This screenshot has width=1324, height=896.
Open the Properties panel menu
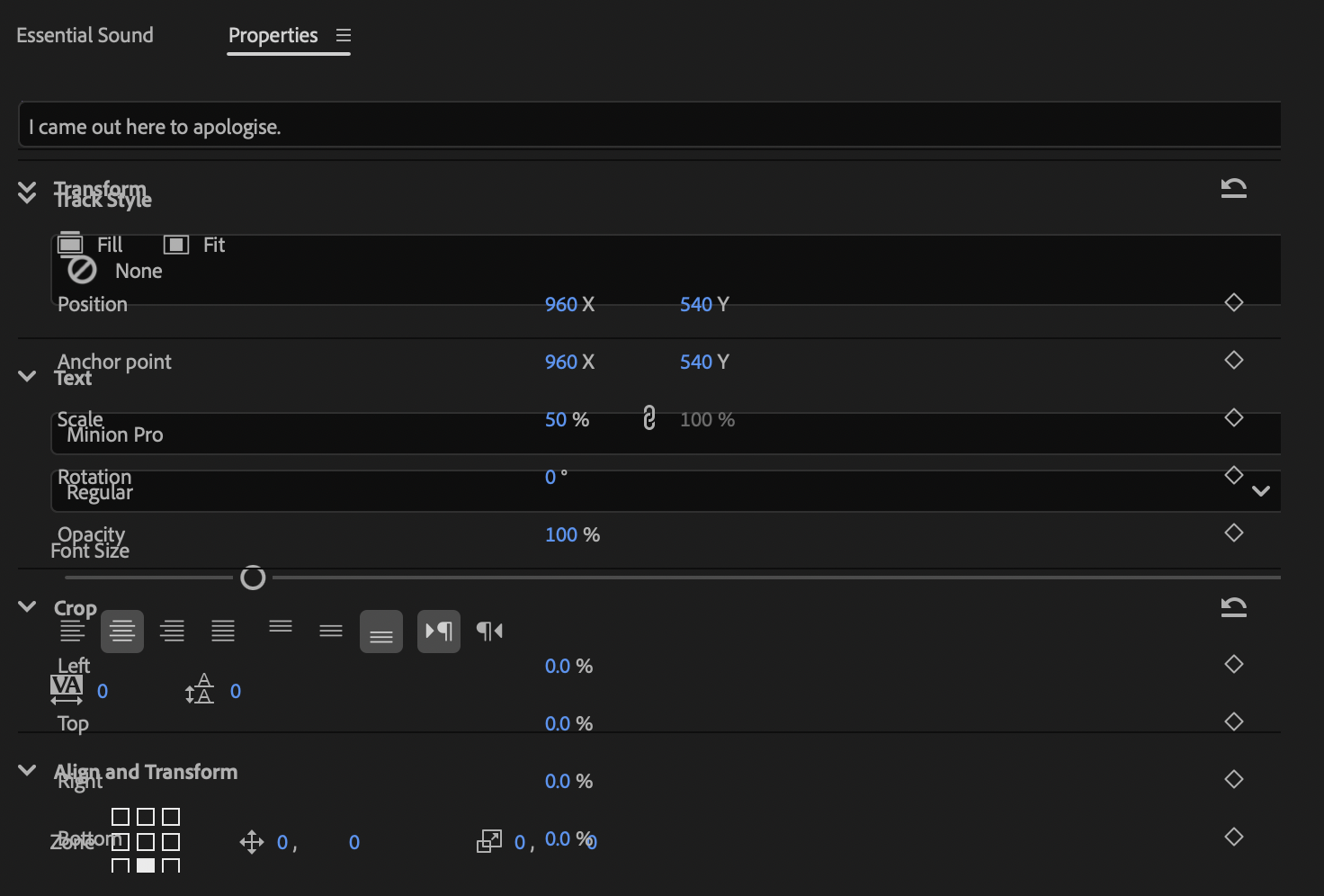[344, 35]
